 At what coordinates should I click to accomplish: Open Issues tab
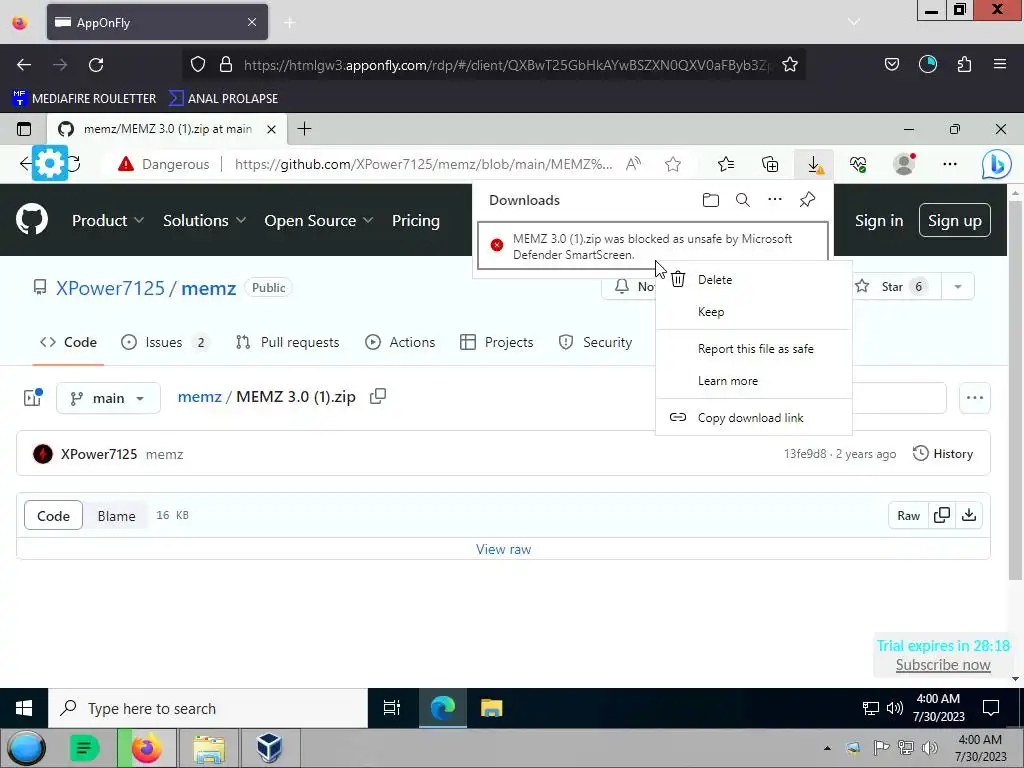pos(165,342)
